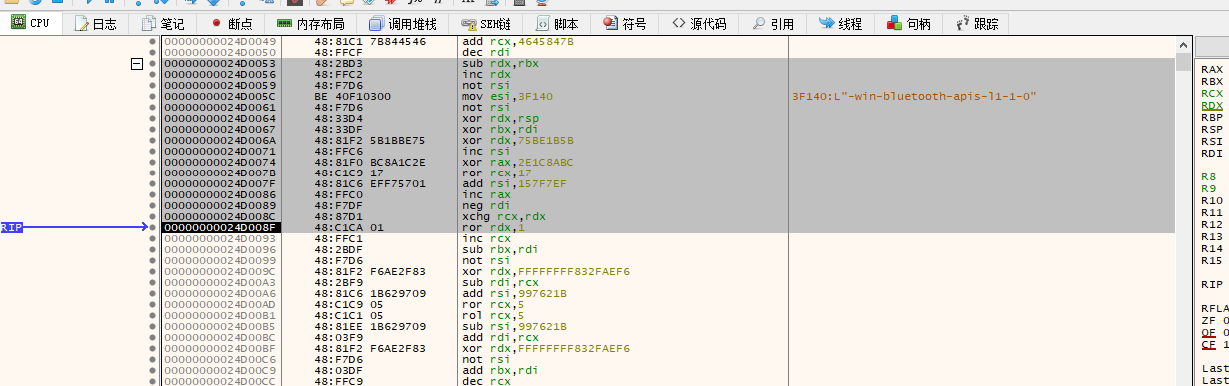Toggle breakpoint dot for address 0000000024D0050

152,53
